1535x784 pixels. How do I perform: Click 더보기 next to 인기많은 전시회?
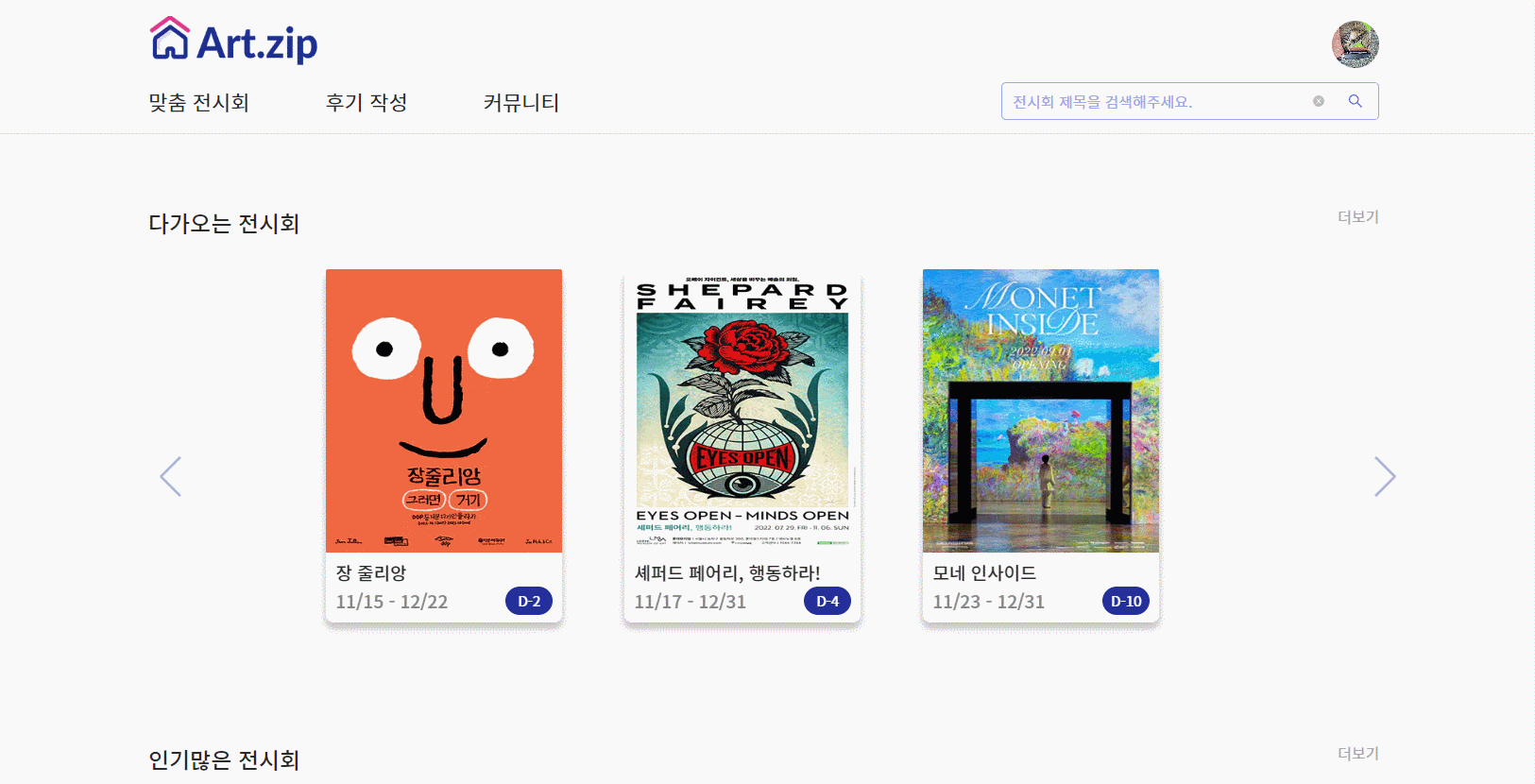click(x=1358, y=753)
